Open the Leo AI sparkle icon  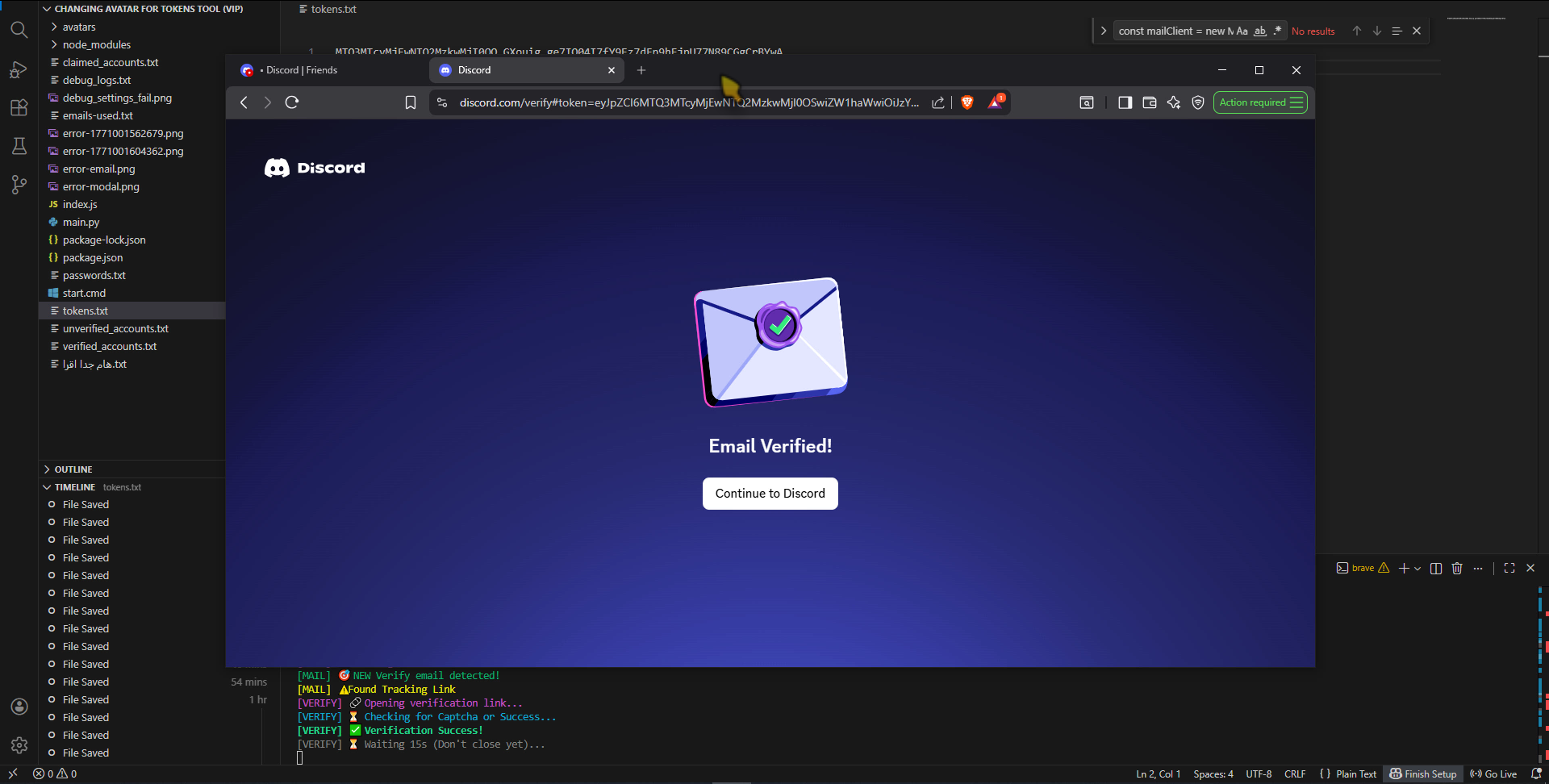point(1174,102)
